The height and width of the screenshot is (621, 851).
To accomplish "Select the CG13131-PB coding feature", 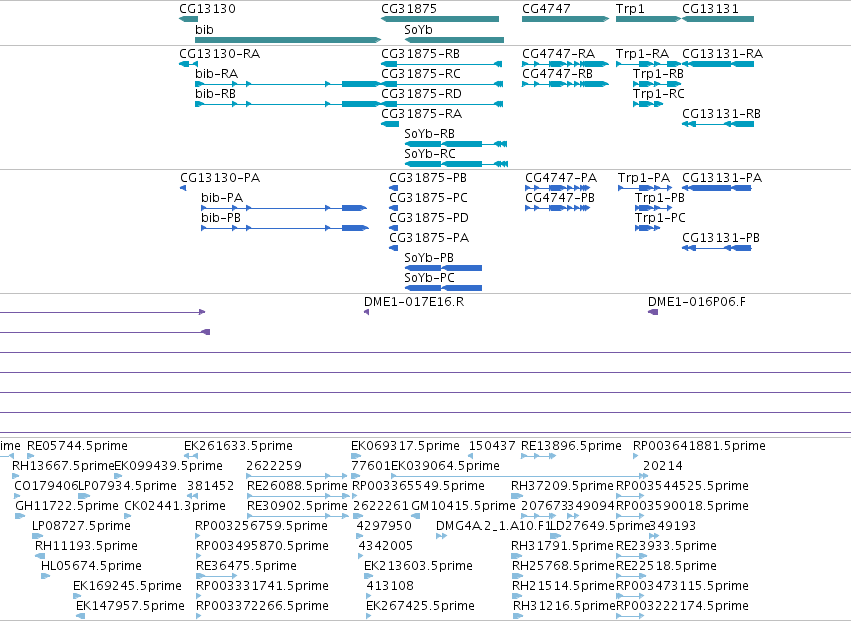I will [x=717, y=248].
